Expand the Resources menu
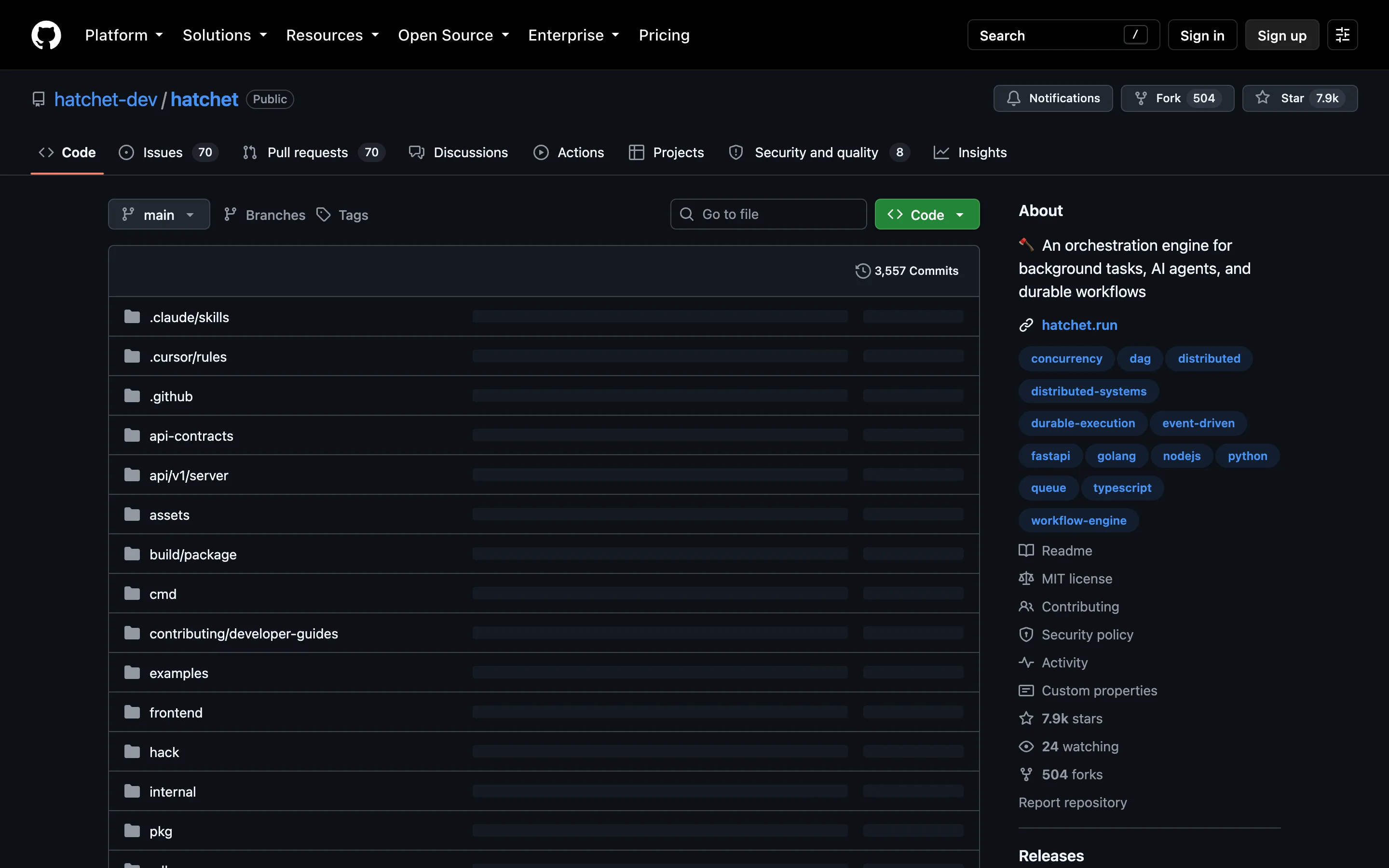Image resolution: width=1389 pixels, height=868 pixels. (332, 35)
